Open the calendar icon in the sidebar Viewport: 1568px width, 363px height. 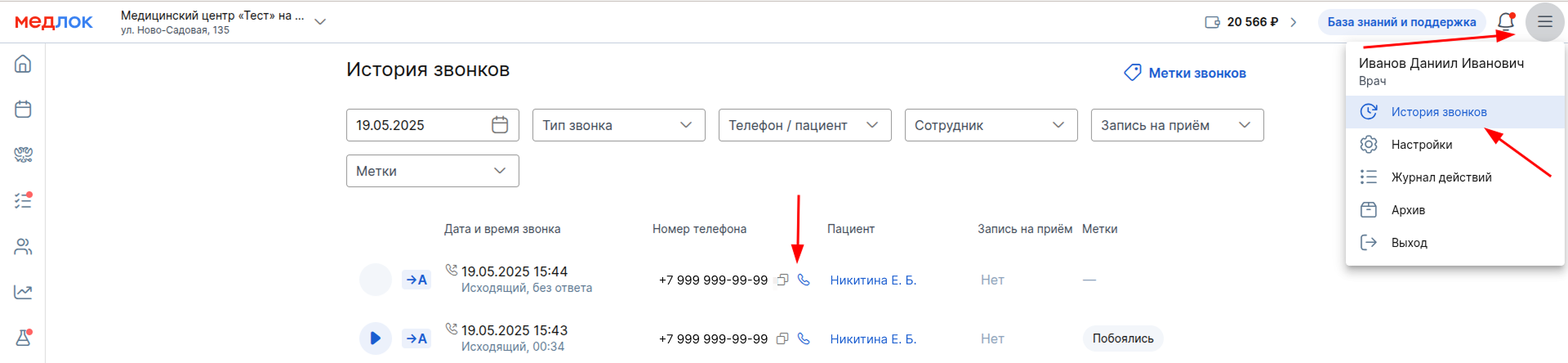coord(23,109)
